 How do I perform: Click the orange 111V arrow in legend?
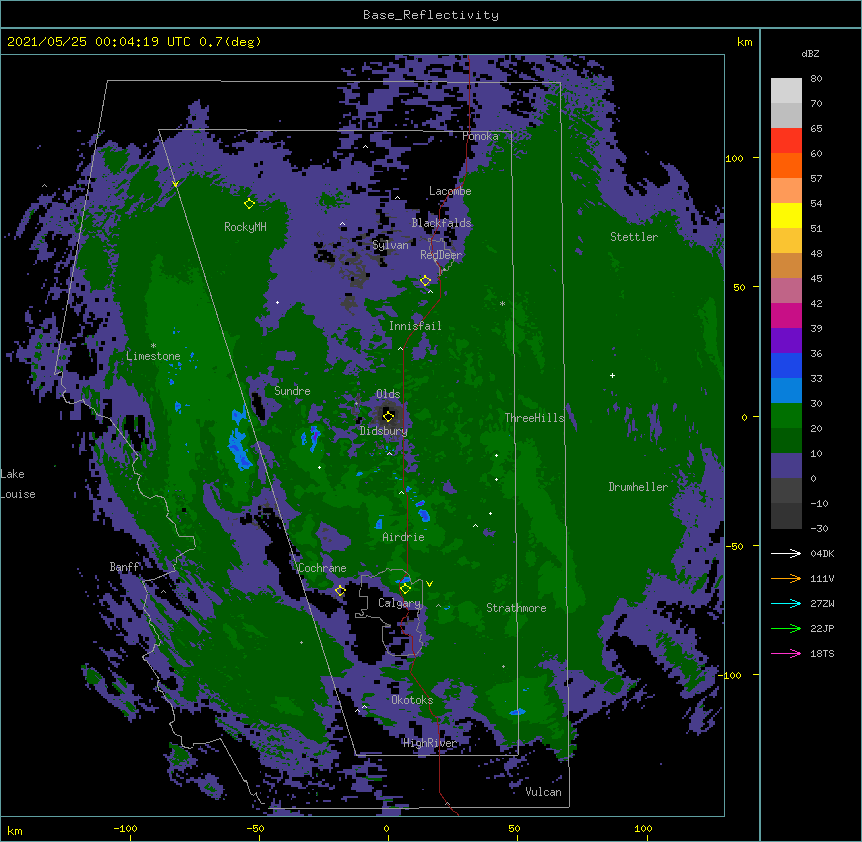click(x=786, y=578)
